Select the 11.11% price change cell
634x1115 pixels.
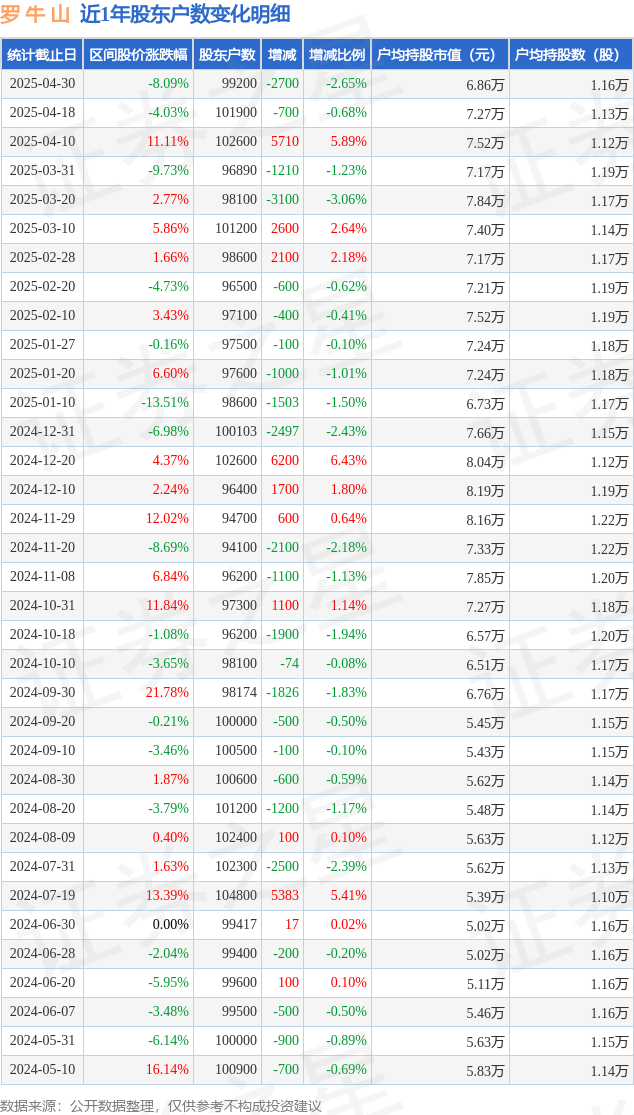click(x=168, y=142)
